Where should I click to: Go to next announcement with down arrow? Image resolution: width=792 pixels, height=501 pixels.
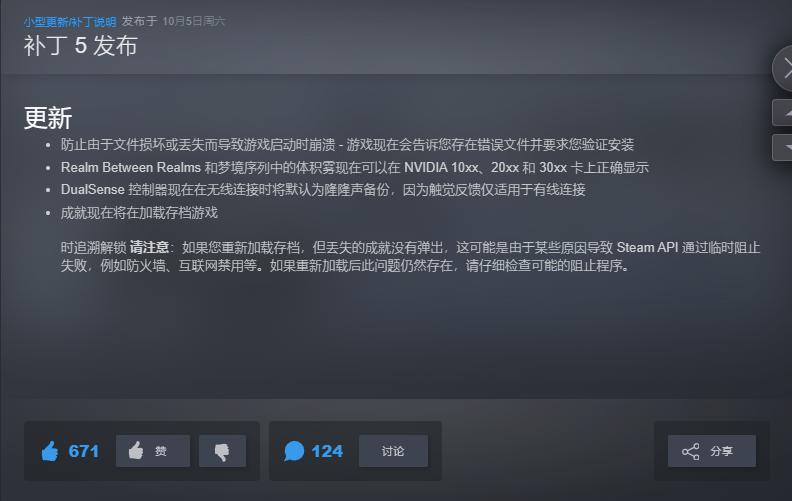tap(784, 147)
